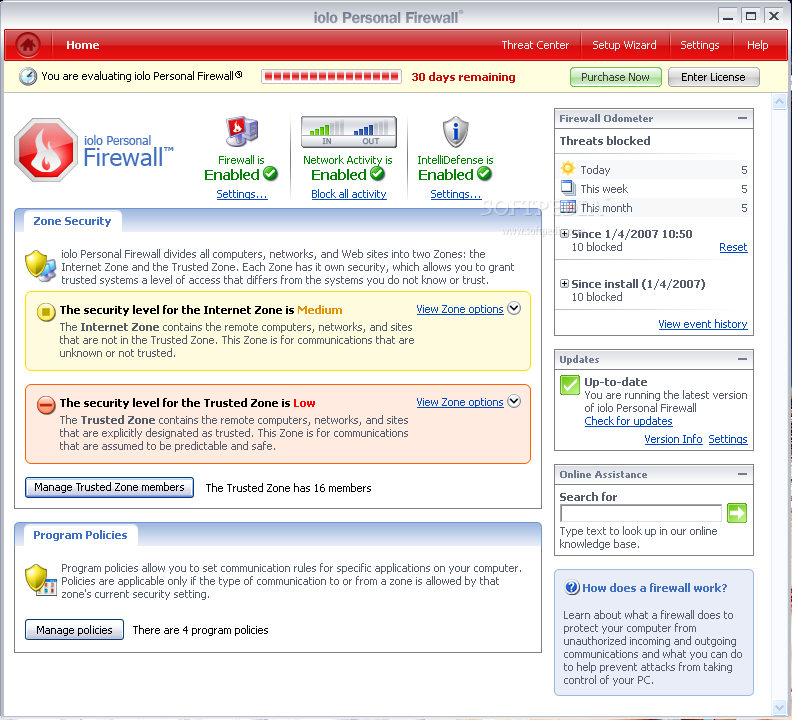The width and height of the screenshot is (792, 720).
Task: Click the Firewall Enabled green checkmark
Action: 270,174
